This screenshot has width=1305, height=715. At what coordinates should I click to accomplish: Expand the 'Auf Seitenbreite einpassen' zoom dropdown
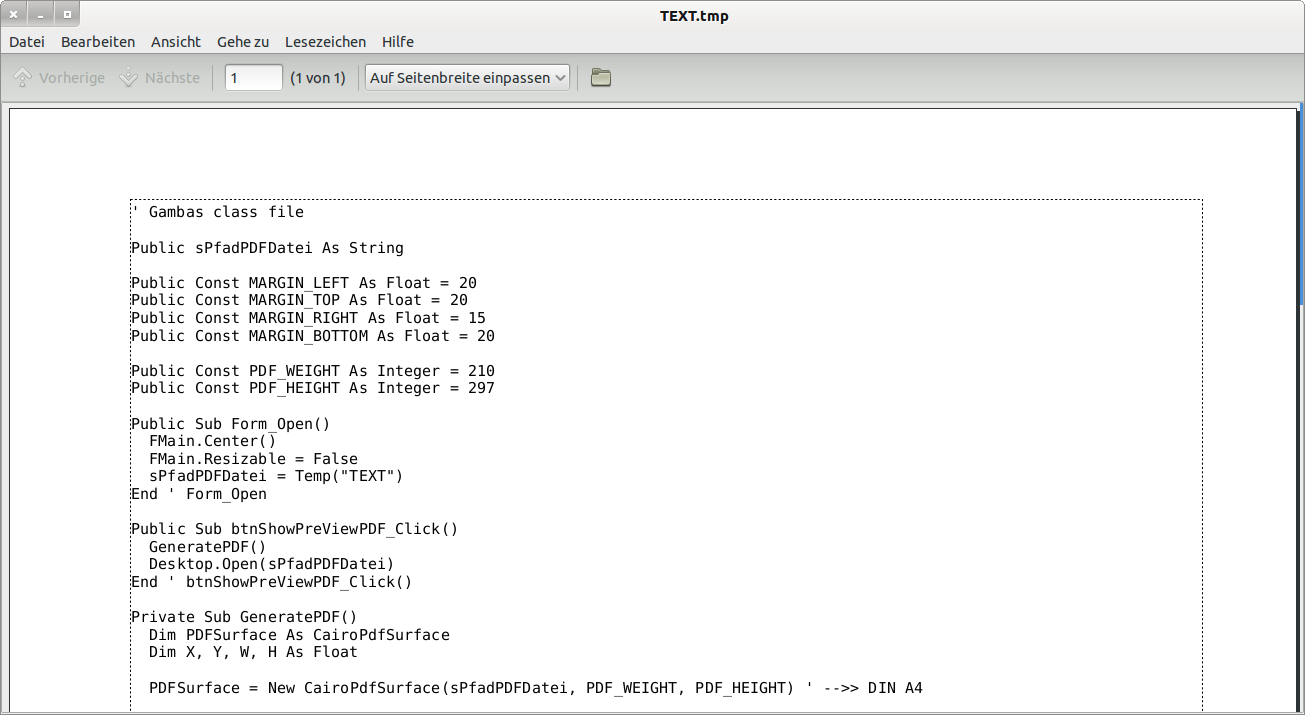pos(468,78)
